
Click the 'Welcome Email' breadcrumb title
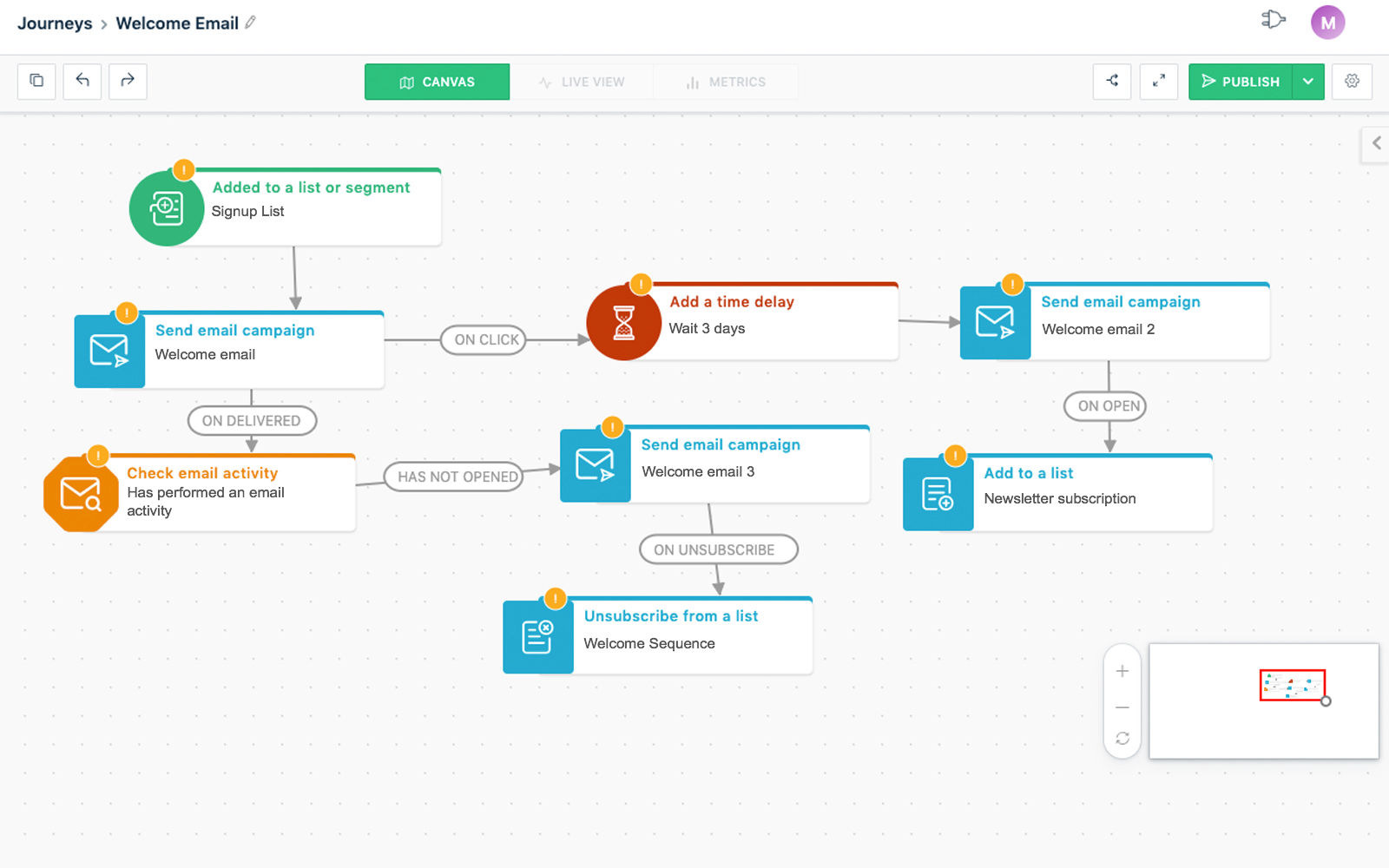177,23
